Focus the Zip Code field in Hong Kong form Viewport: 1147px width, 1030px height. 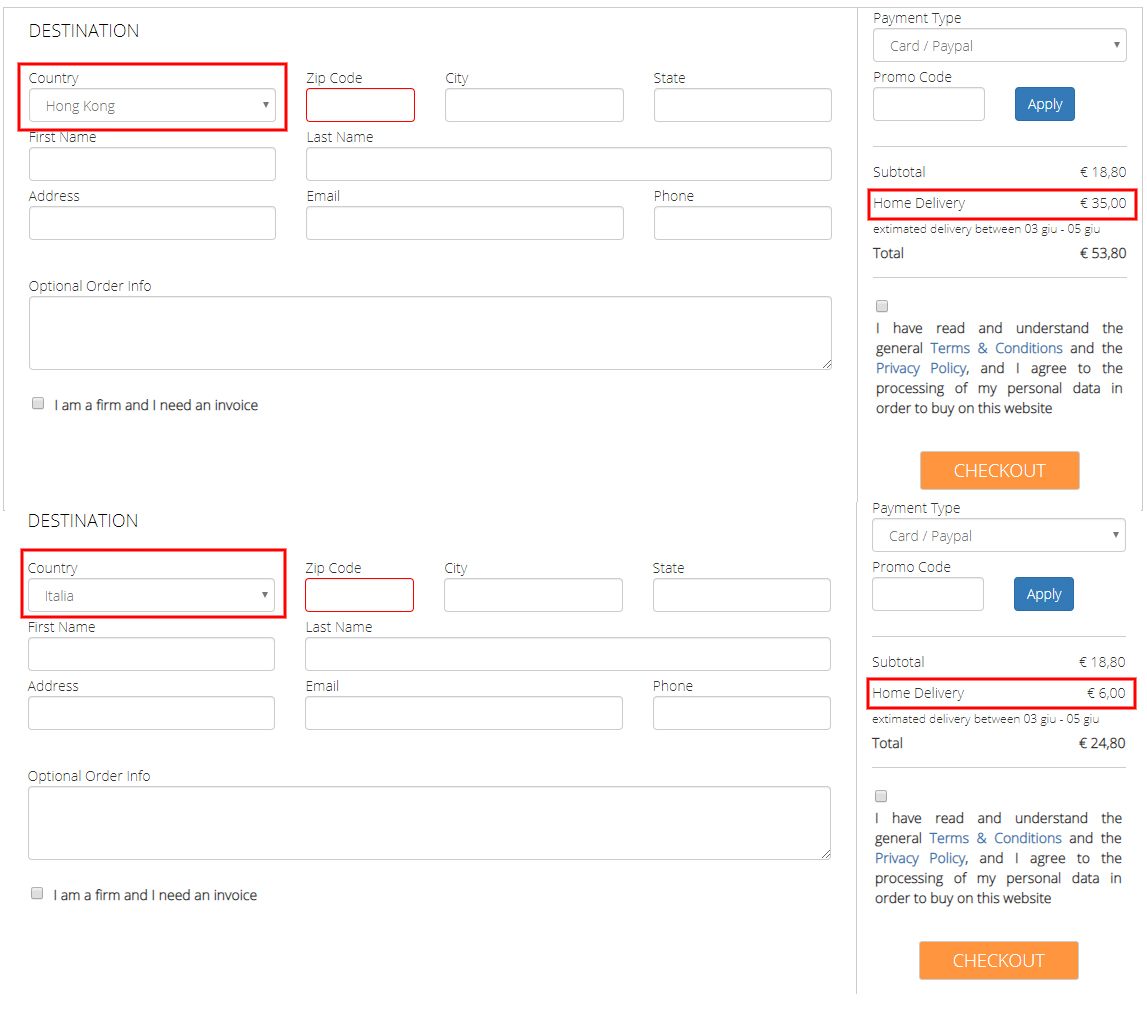point(360,105)
